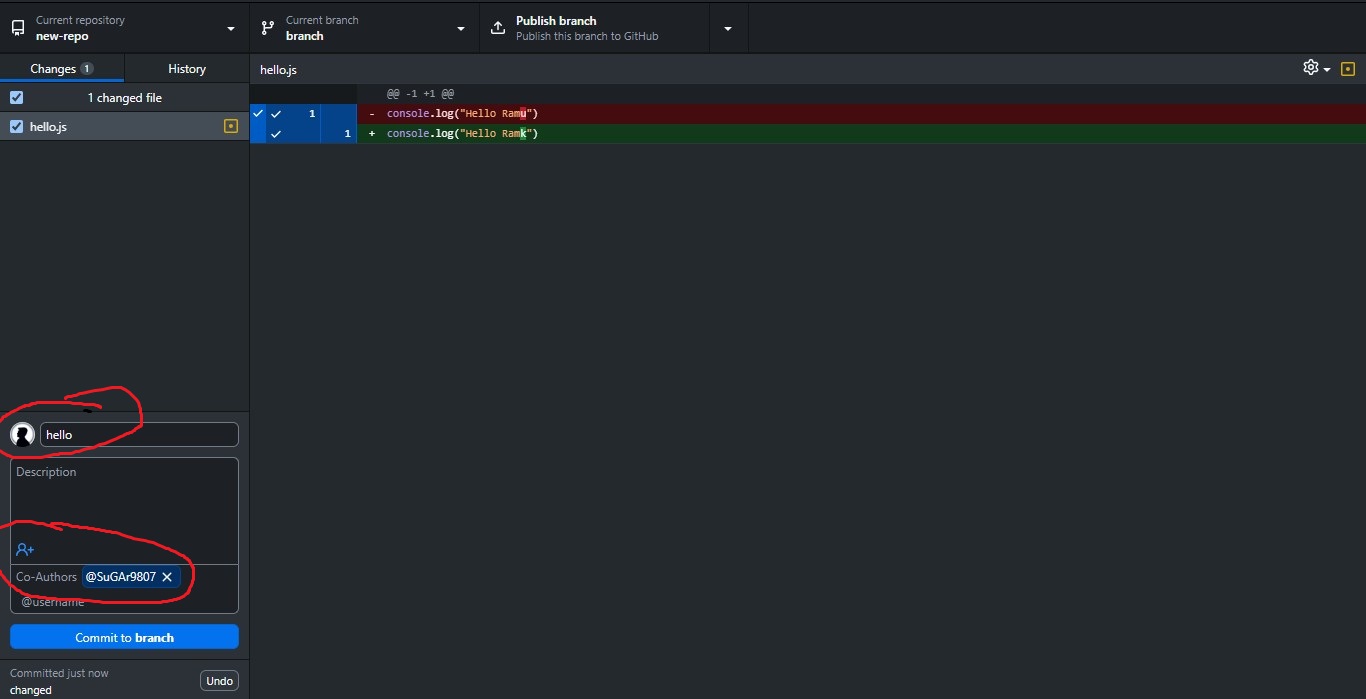Viewport: 1366px width, 699px height.
Task: Click the repository icon beside new-repo
Action: click(18, 28)
